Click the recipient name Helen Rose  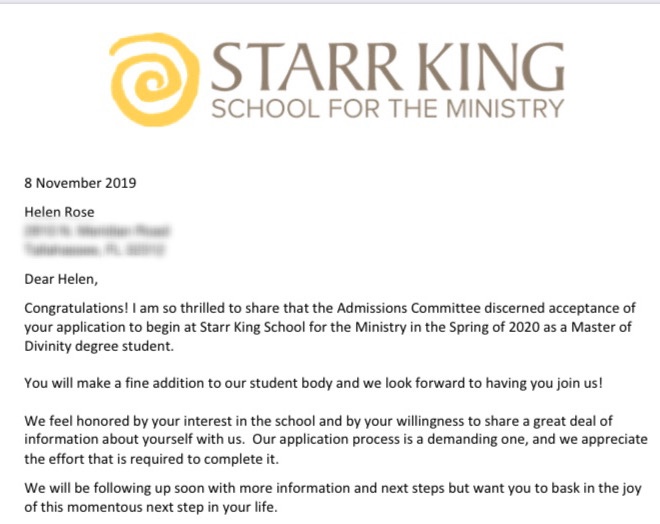[x=59, y=211]
